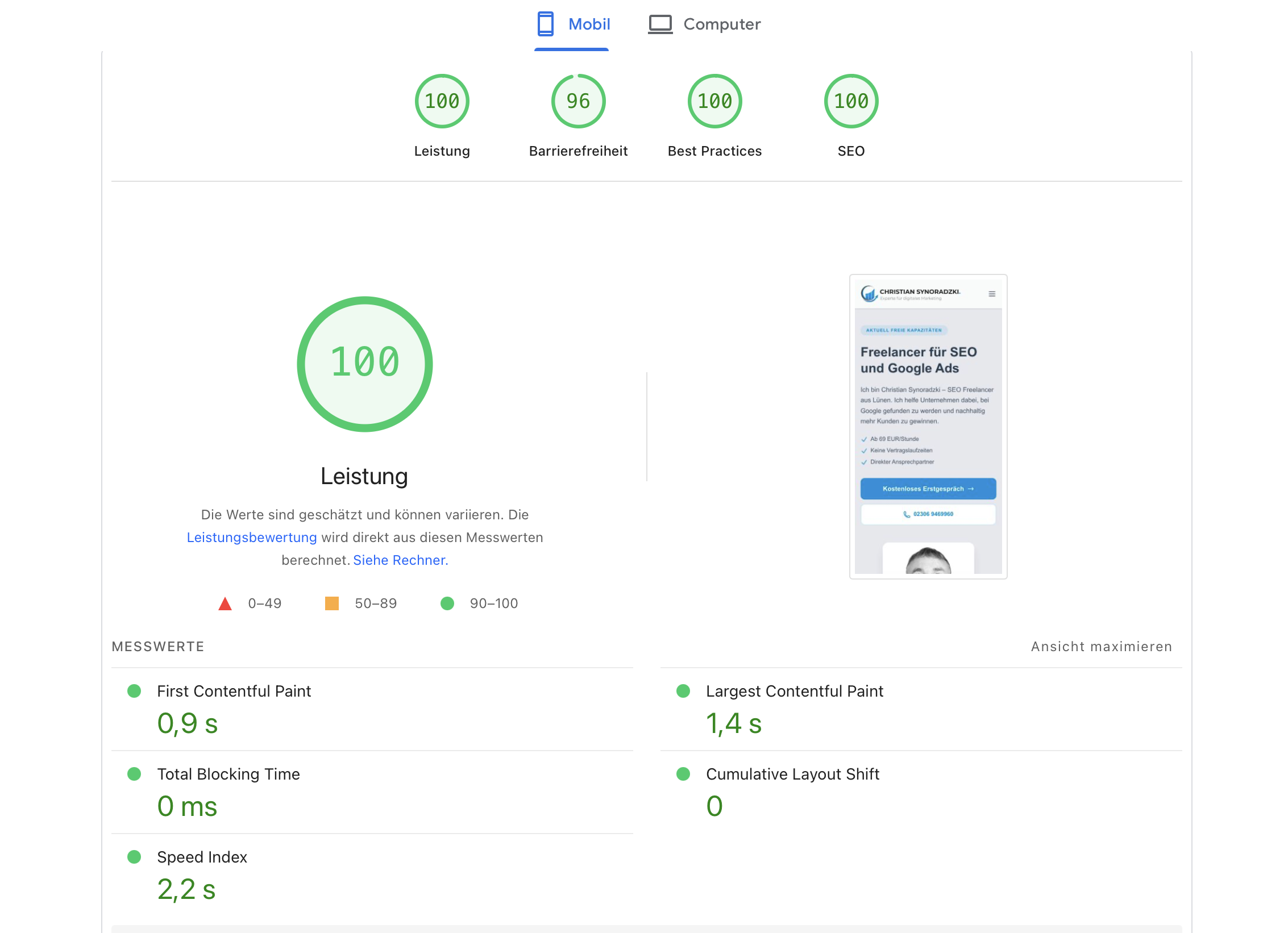Expand the view via Ansicht maximieren
The height and width of the screenshot is (933, 1288).
coord(1101,646)
